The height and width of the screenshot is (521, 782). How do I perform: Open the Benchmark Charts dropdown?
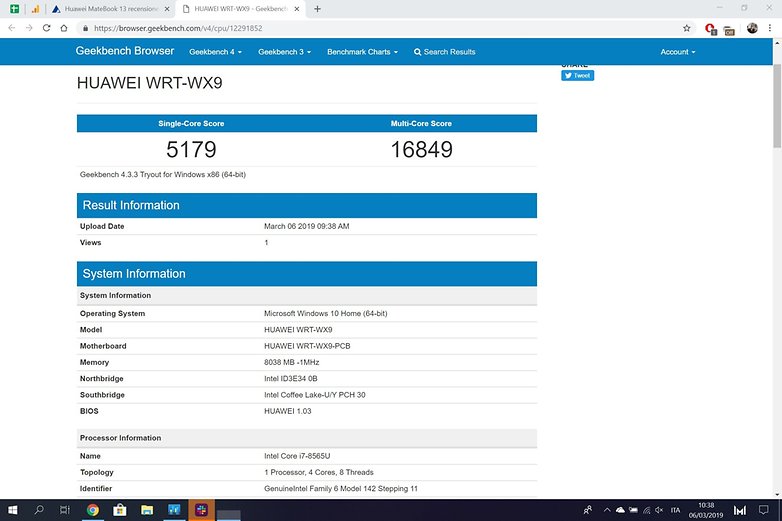pyautogui.click(x=363, y=52)
